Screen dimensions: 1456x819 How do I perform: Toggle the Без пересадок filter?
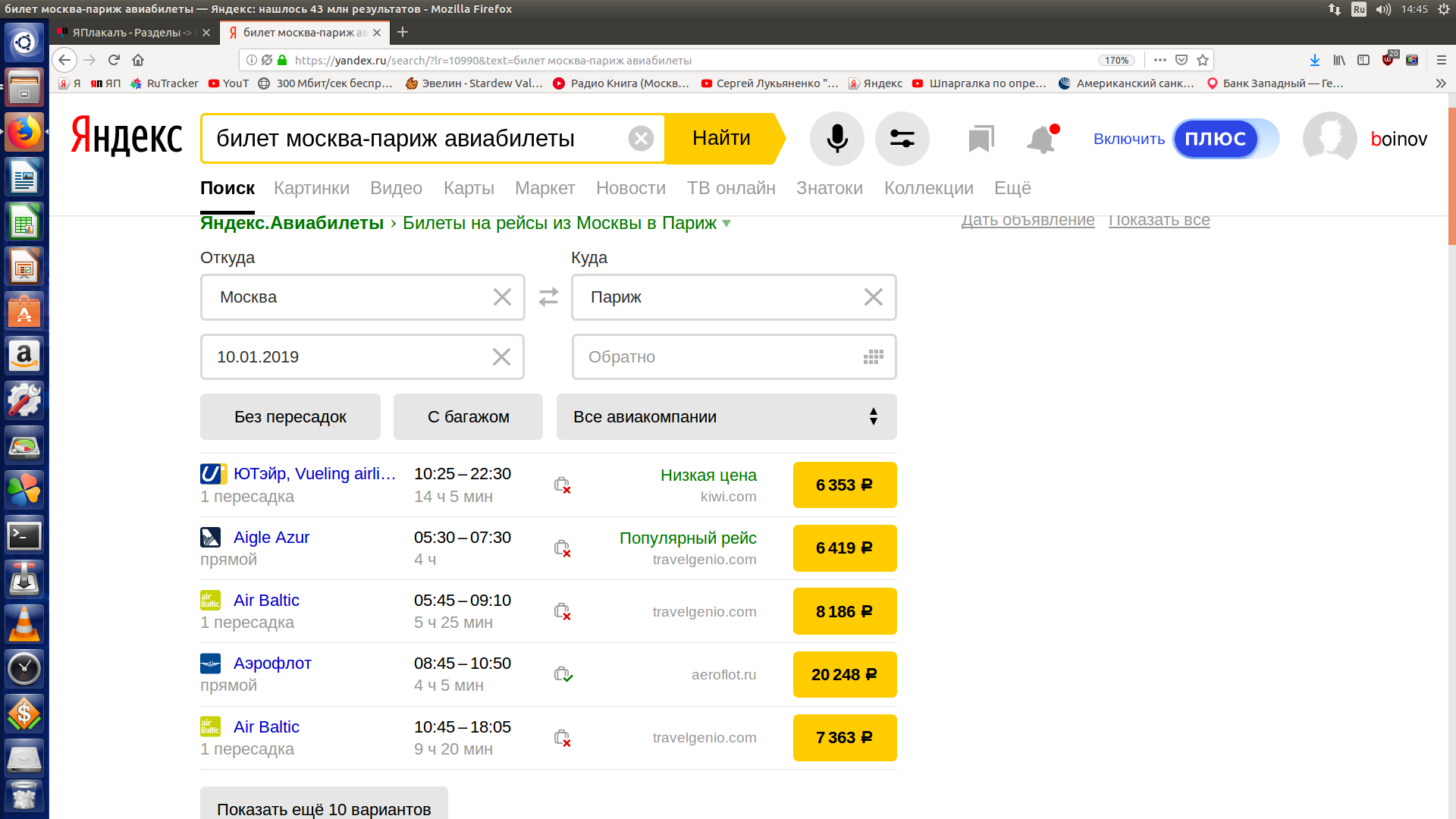(x=290, y=416)
